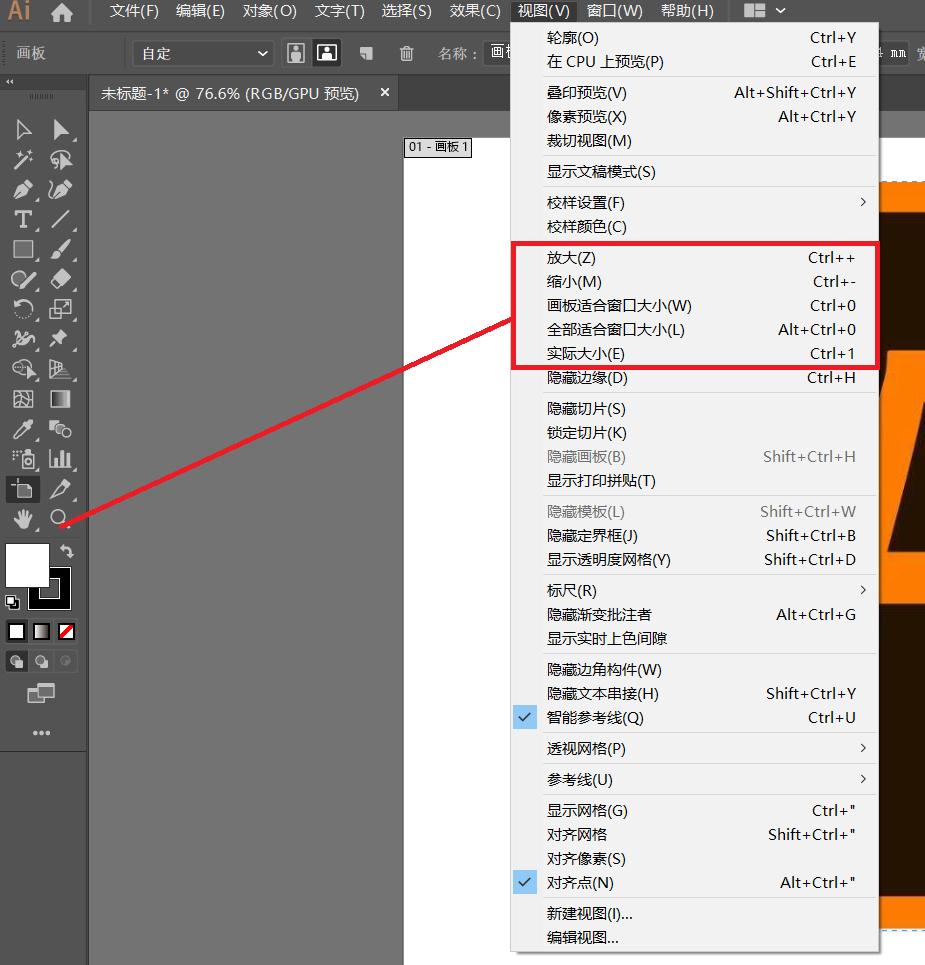Select the Gradient tool

[x=60, y=399]
